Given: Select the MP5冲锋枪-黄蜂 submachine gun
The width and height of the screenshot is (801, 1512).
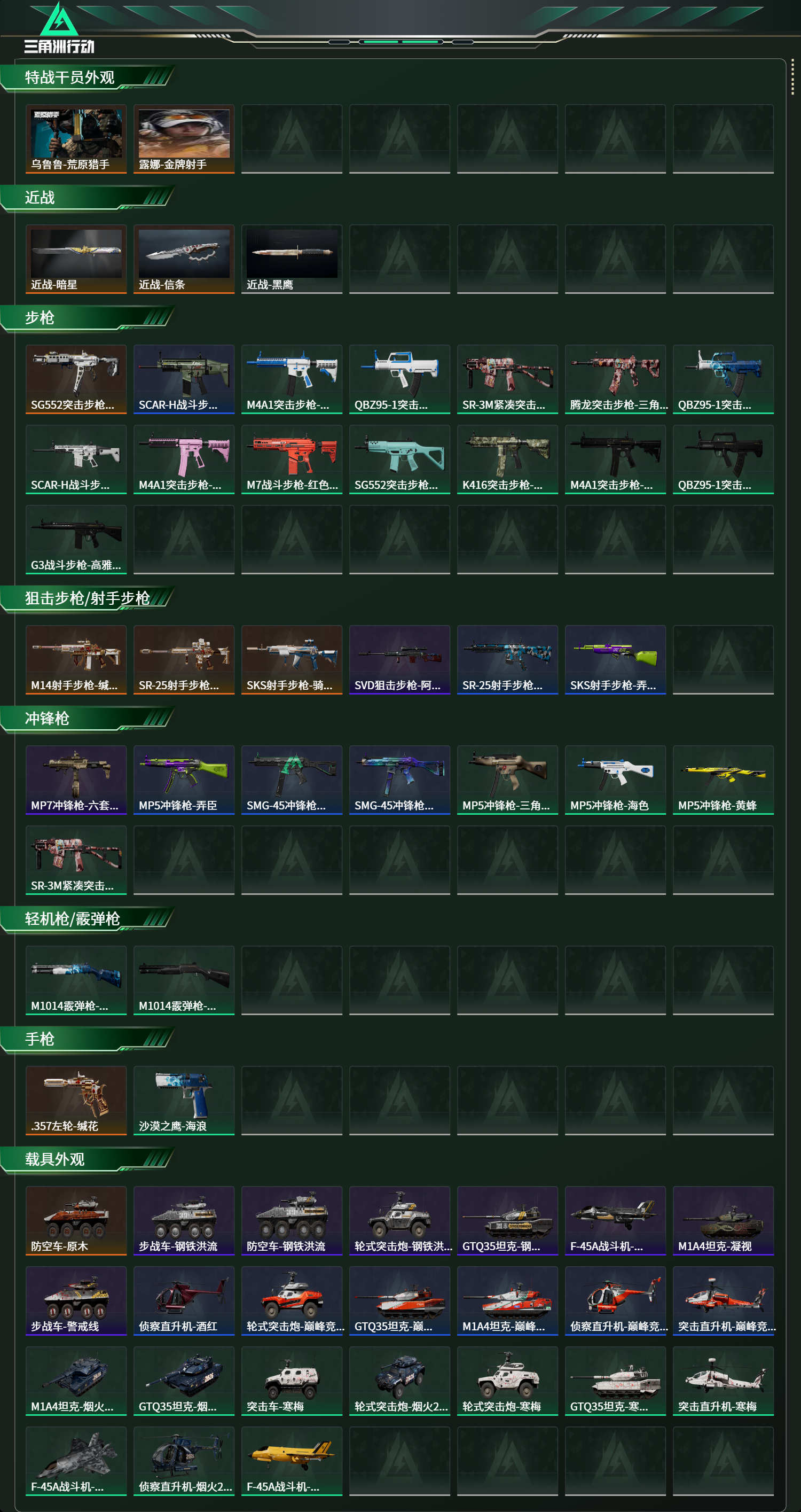Looking at the screenshot, I should pos(723,781).
